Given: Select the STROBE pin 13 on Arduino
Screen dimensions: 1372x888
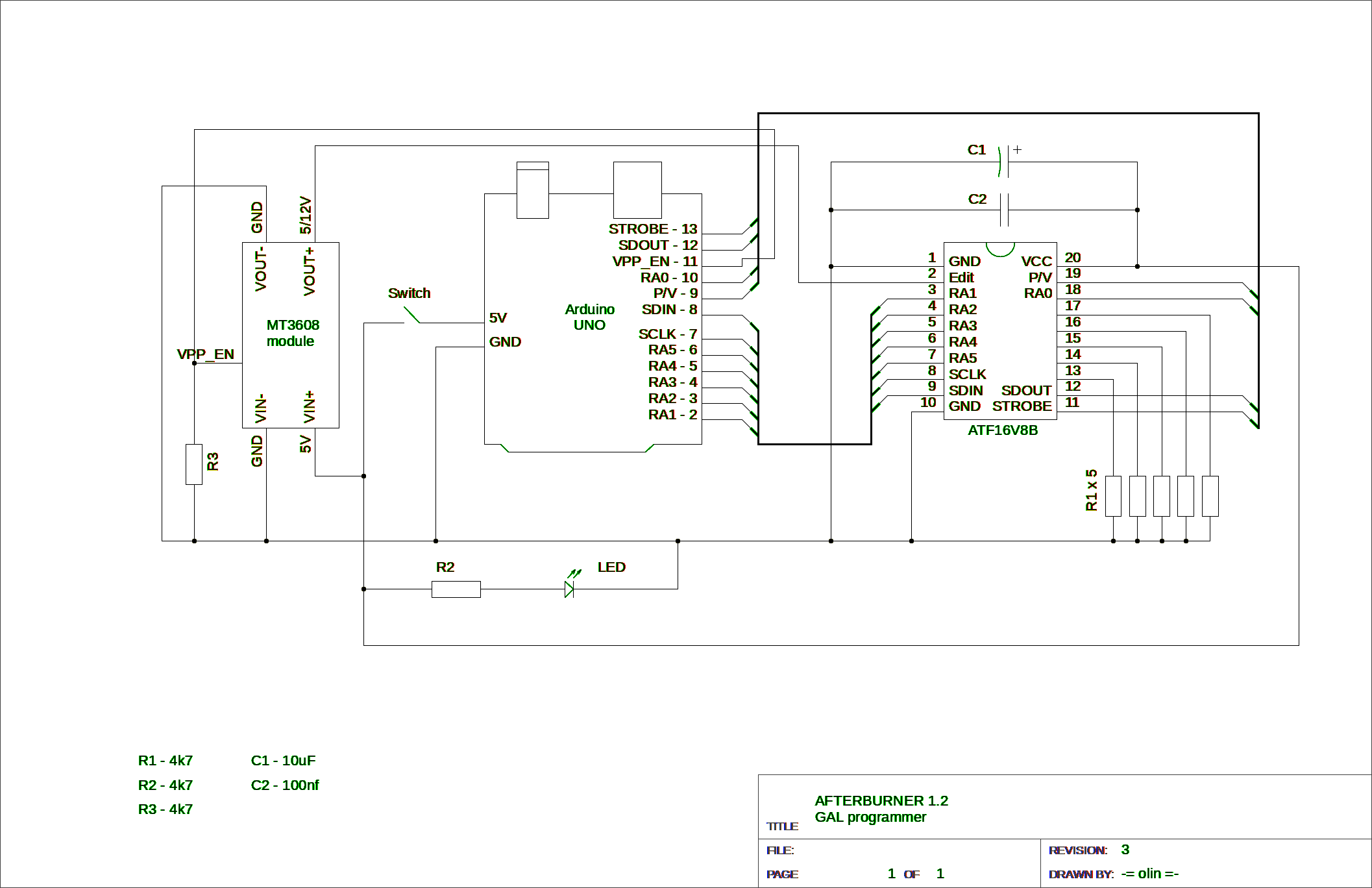Looking at the screenshot, I should 652,228.
